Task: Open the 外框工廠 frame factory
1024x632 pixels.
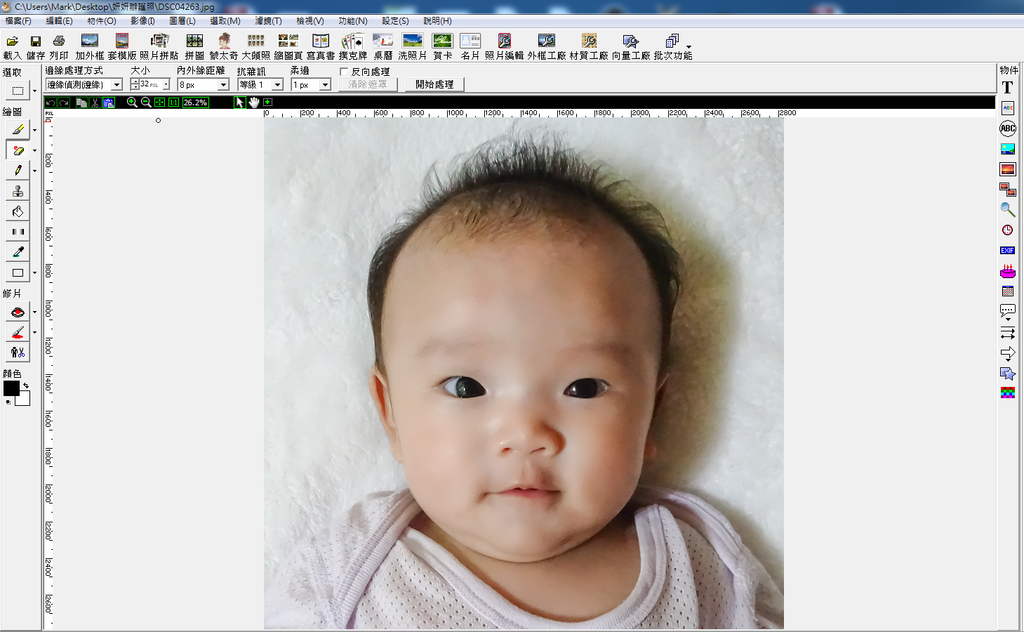Action: [x=547, y=47]
